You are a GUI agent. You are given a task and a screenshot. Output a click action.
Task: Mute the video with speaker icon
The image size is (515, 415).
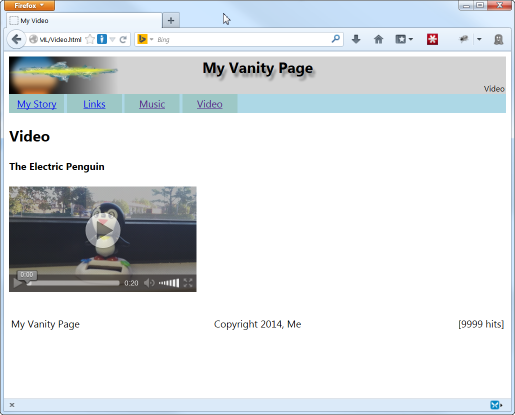tap(149, 283)
